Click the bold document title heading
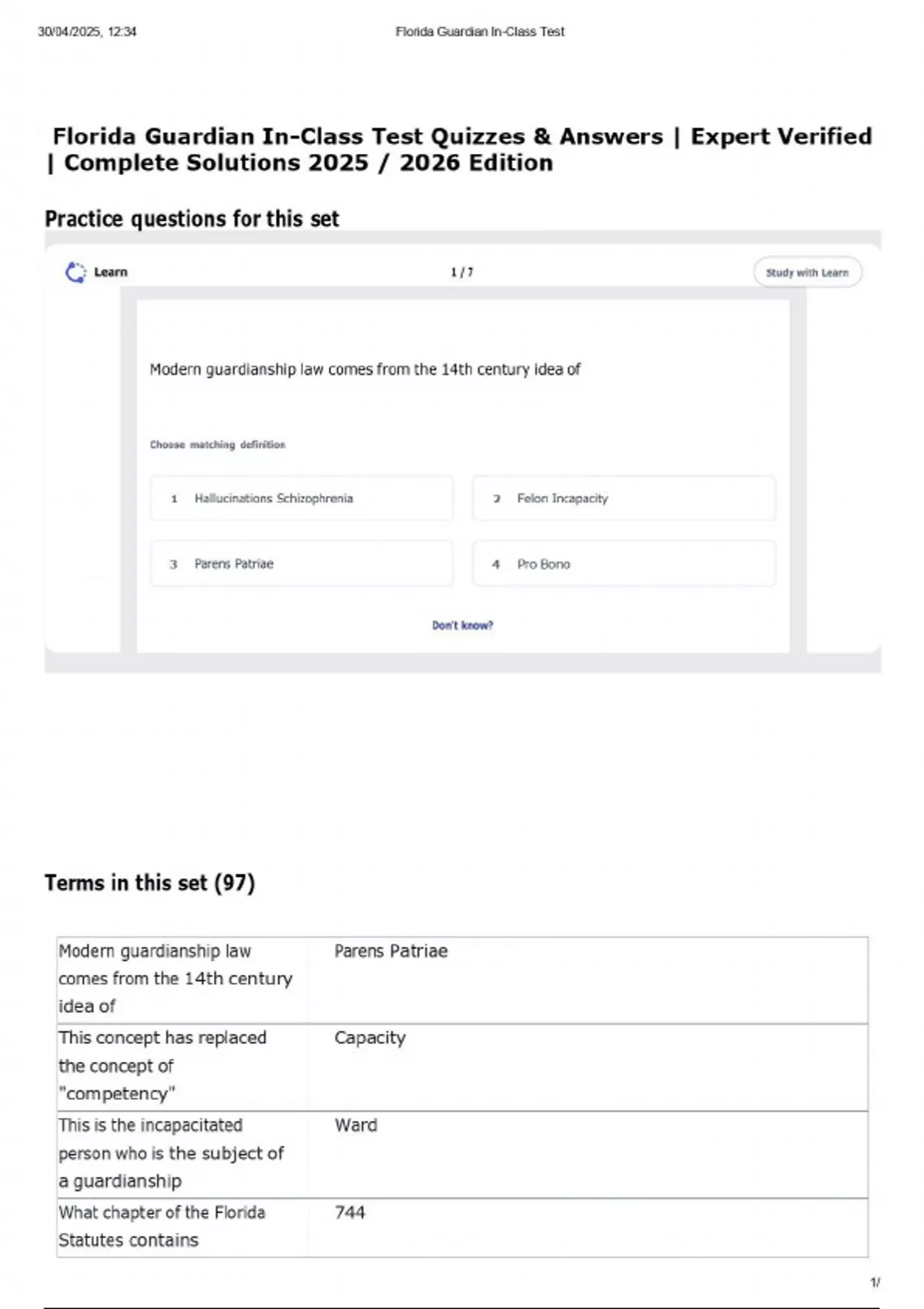Viewport: 924px width, 1309px height. pyautogui.click(x=460, y=149)
